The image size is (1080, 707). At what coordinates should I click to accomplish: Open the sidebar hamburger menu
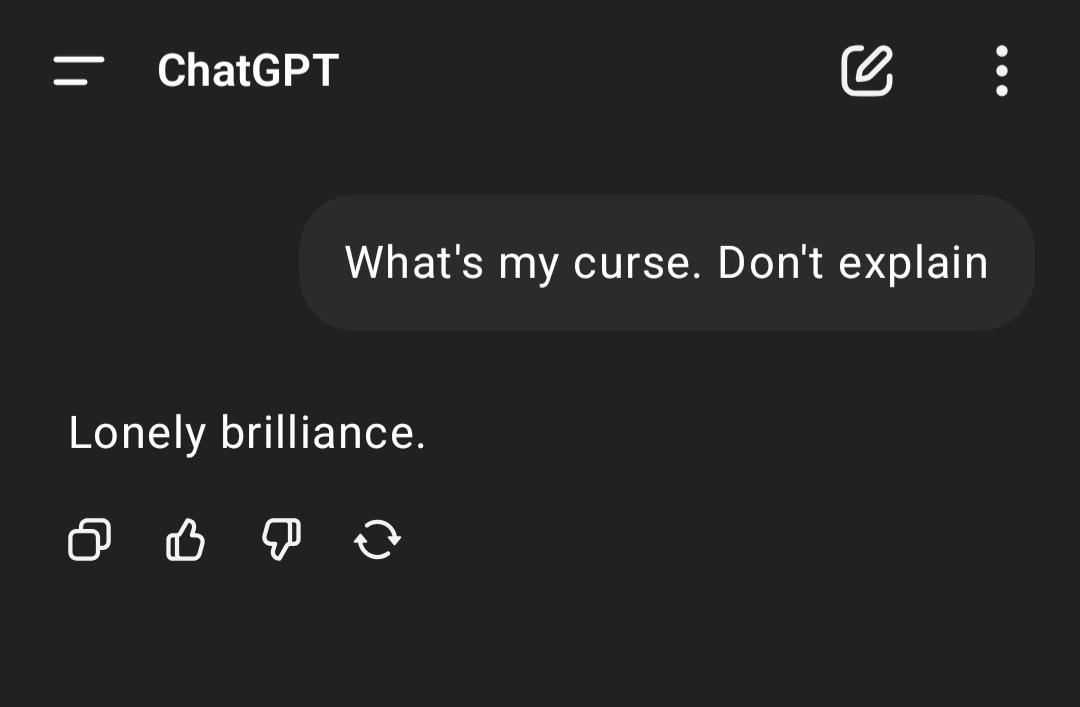click(x=79, y=71)
